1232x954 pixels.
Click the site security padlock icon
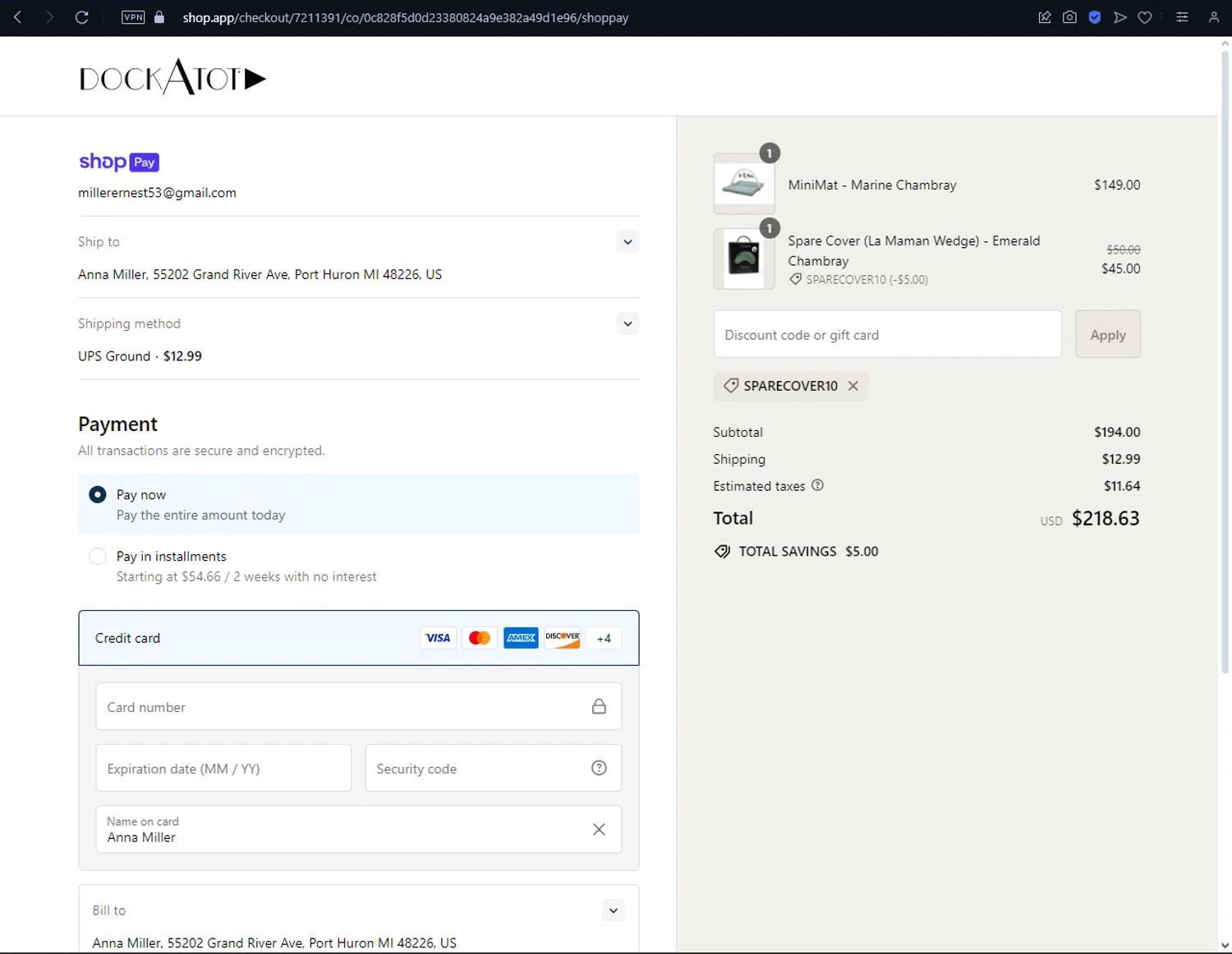(159, 17)
